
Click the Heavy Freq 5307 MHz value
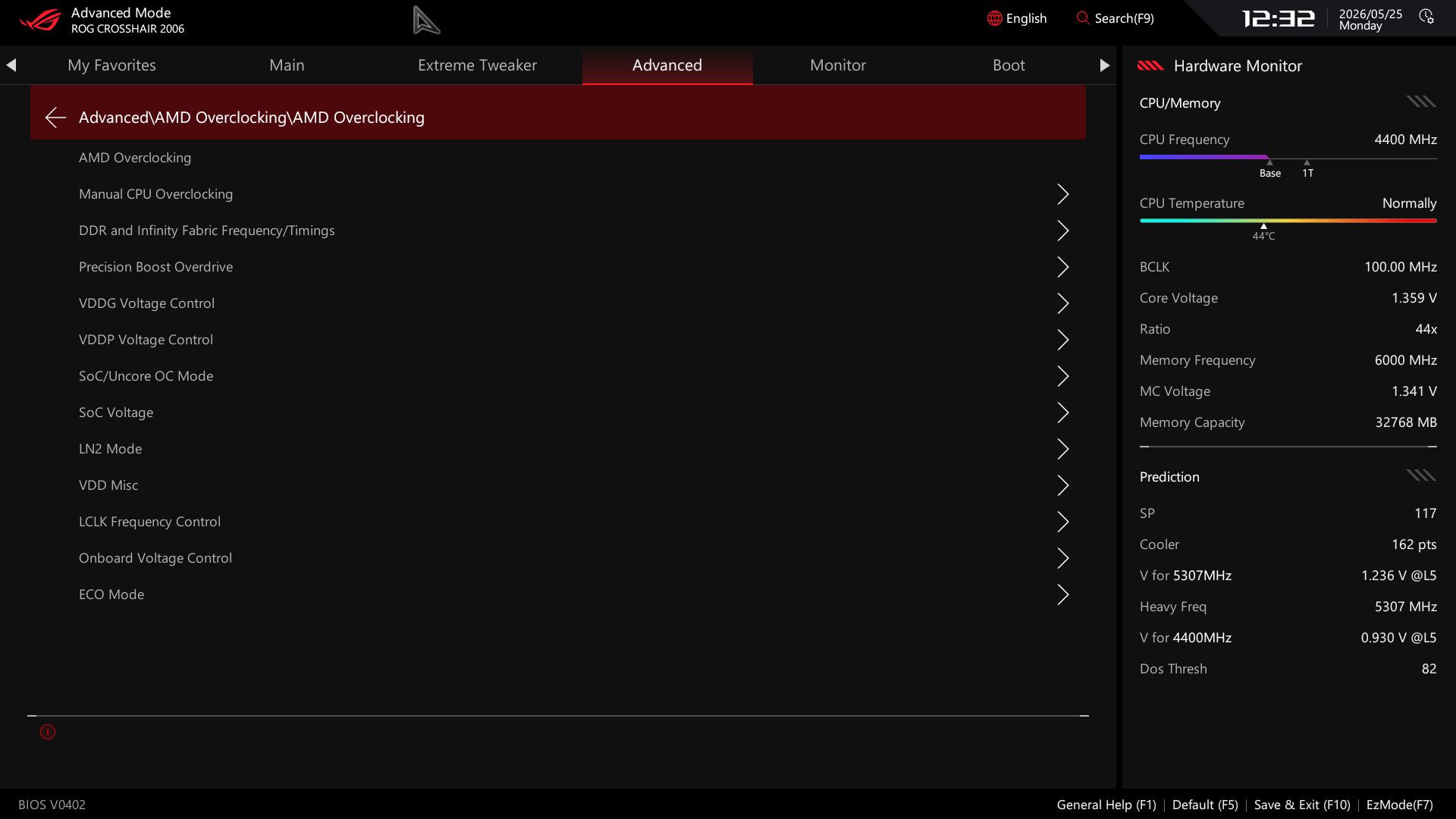pos(1405,607)
